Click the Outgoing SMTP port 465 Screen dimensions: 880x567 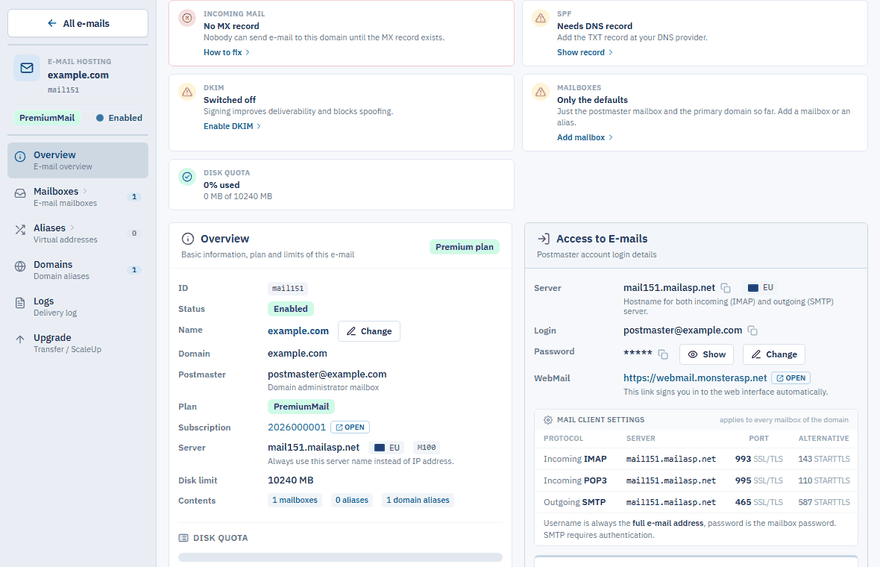point(743,502)
